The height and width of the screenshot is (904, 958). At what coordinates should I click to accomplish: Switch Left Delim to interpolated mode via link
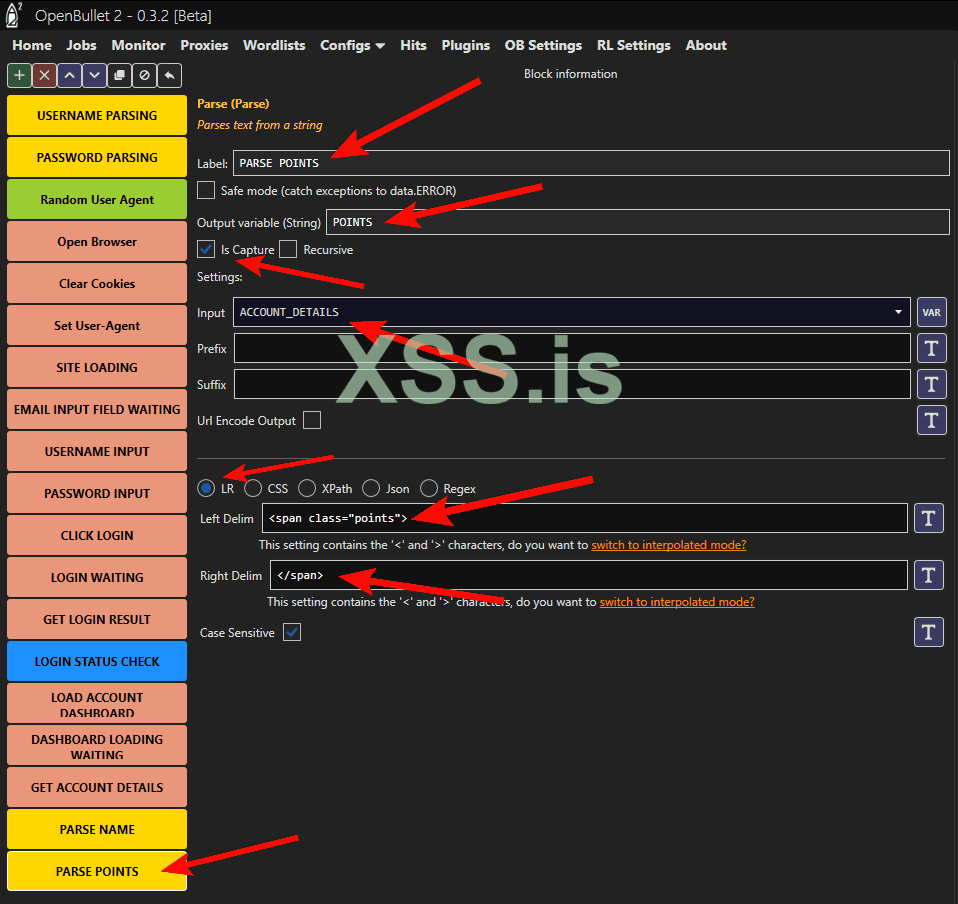(668, 545)
